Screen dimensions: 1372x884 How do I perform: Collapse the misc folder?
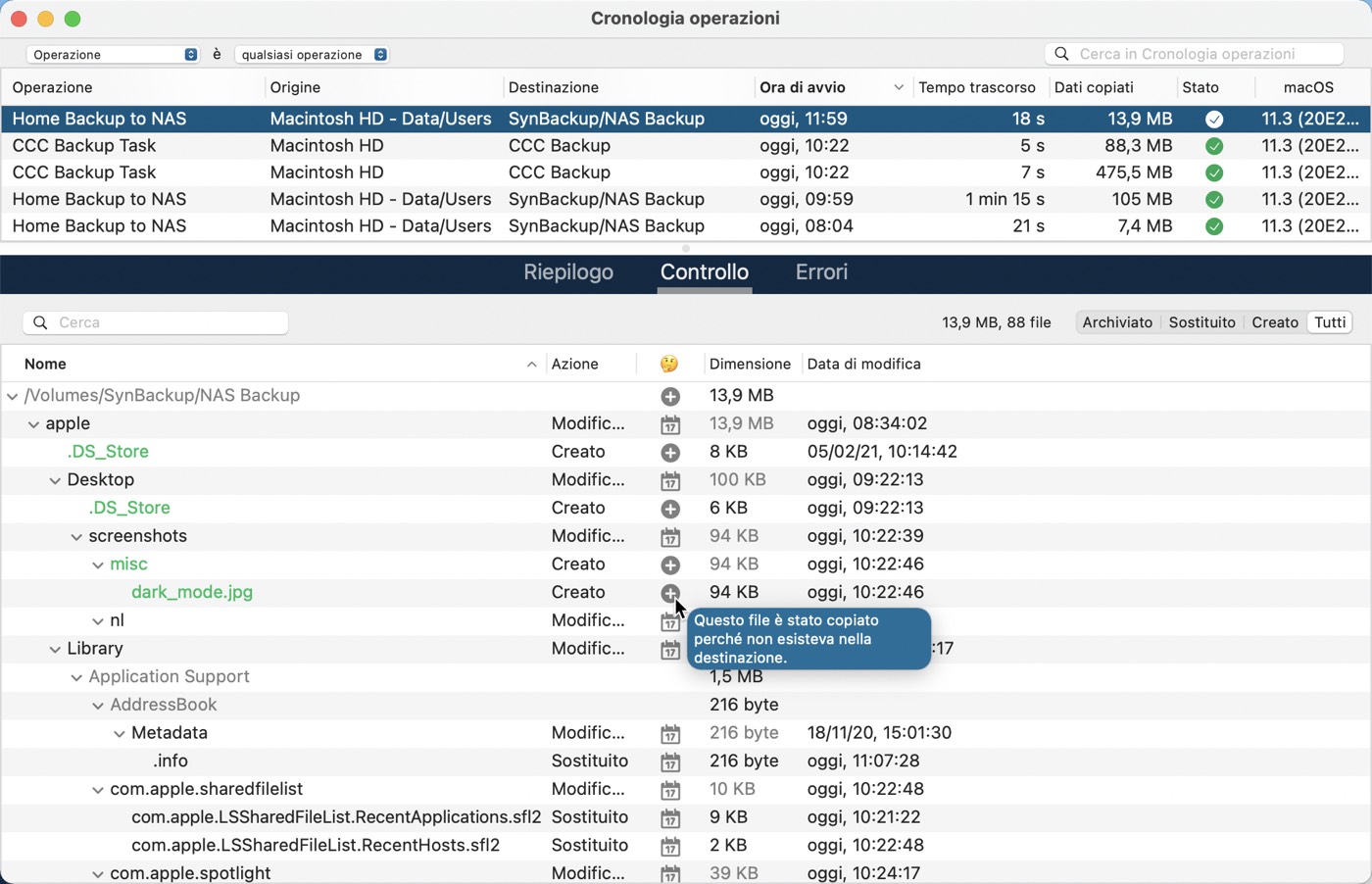[98, 565]
